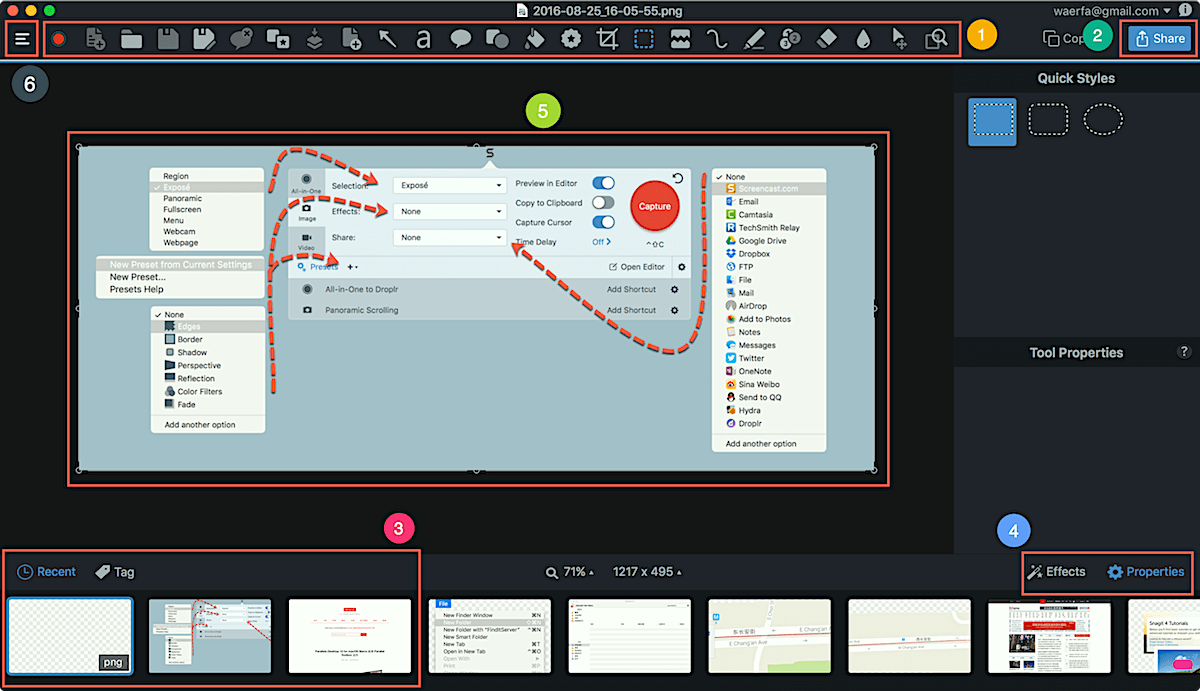Choose Save As (floppy with pencil) icon
The image size is (1200, 691).
click(x=204, y=40)
